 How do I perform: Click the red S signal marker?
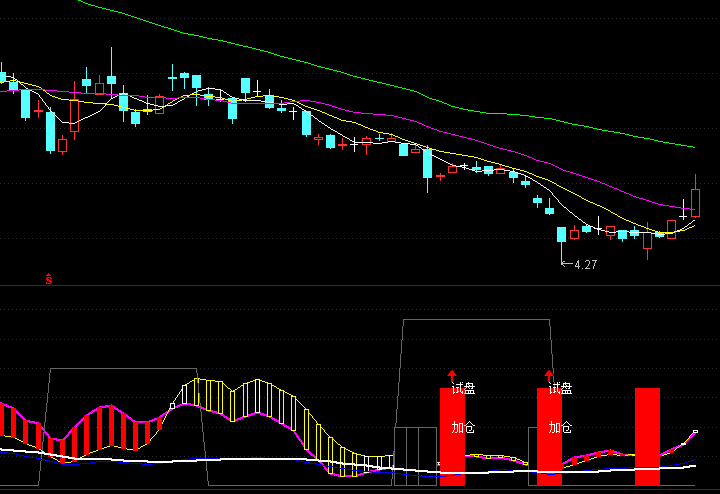(x=49, y=279)
